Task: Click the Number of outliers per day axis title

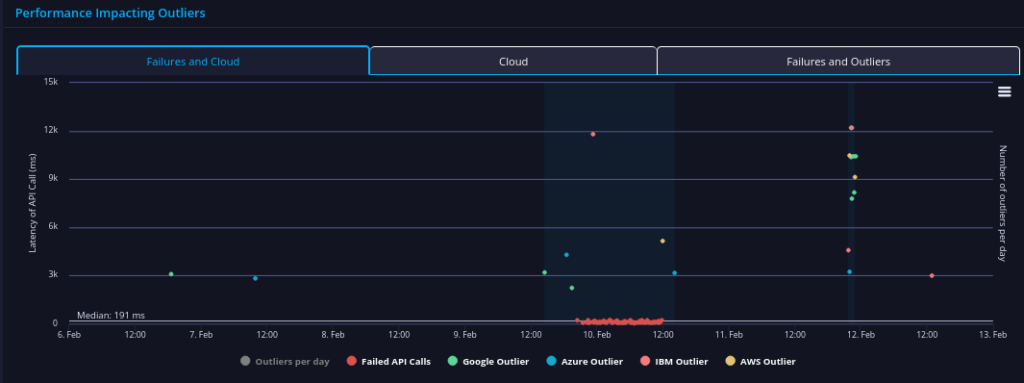Action: tap(1002, 203)
